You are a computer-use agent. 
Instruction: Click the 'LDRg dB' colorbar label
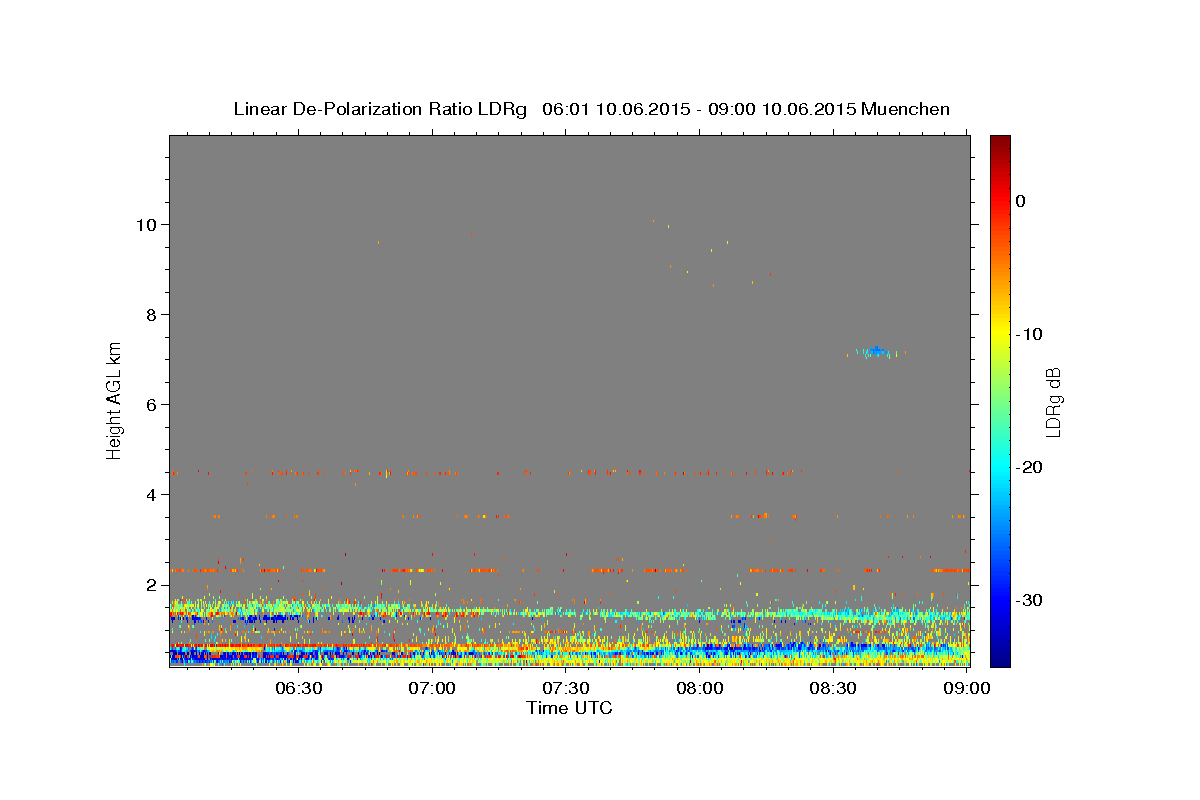click(1052, 402)
